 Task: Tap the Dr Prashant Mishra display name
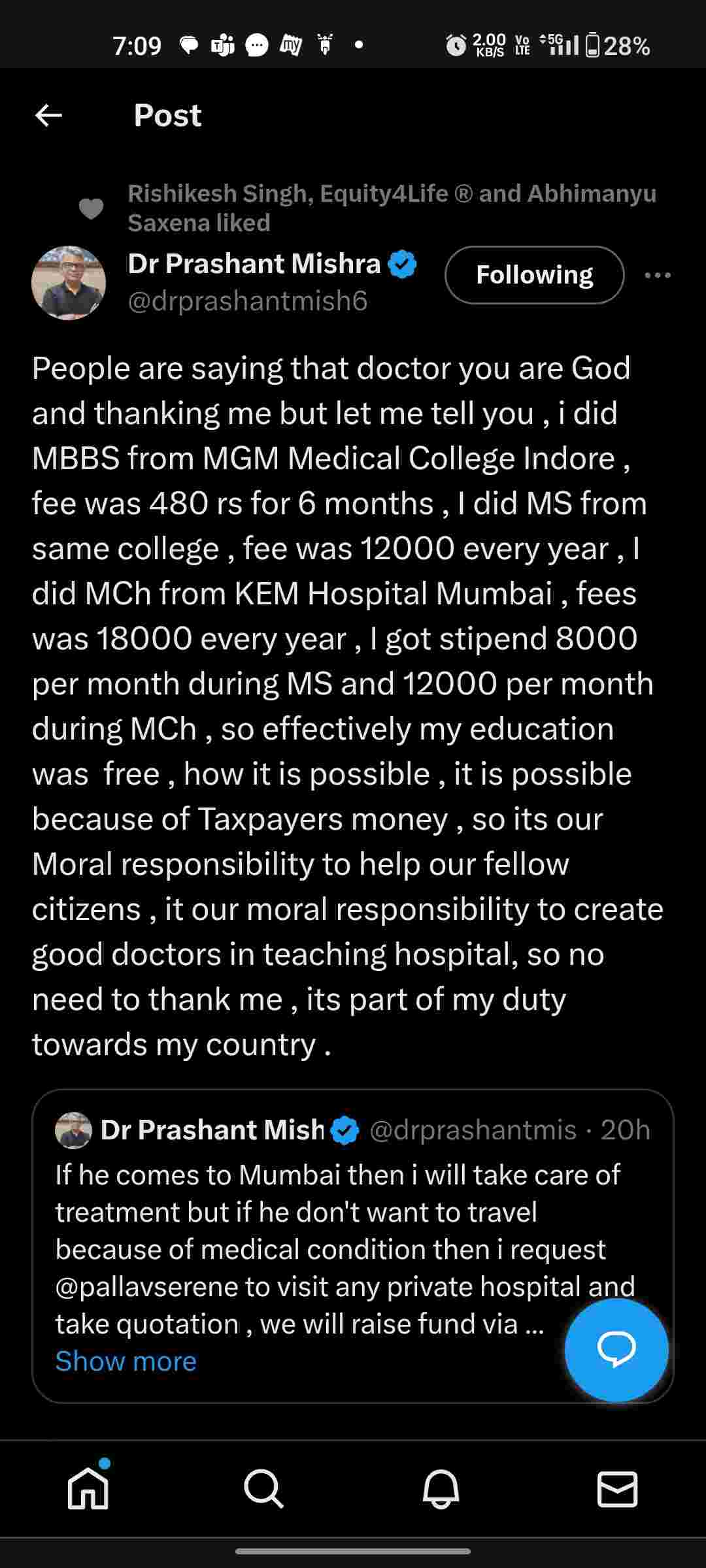[254, 264]
